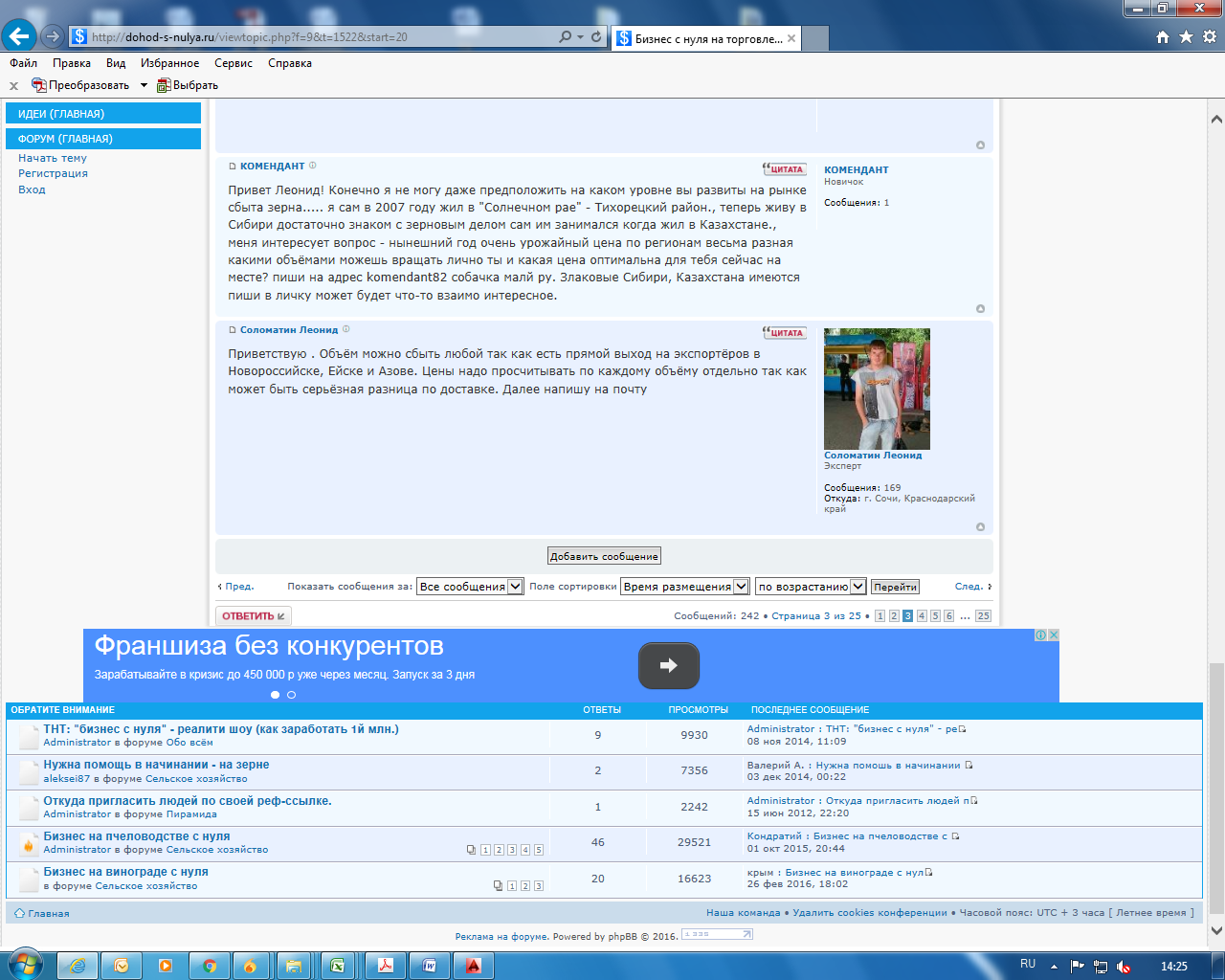1225x980 pixels.
Task: Click the scroll-to-top icon in Соломатин Леонид's post
Action: 980,527
